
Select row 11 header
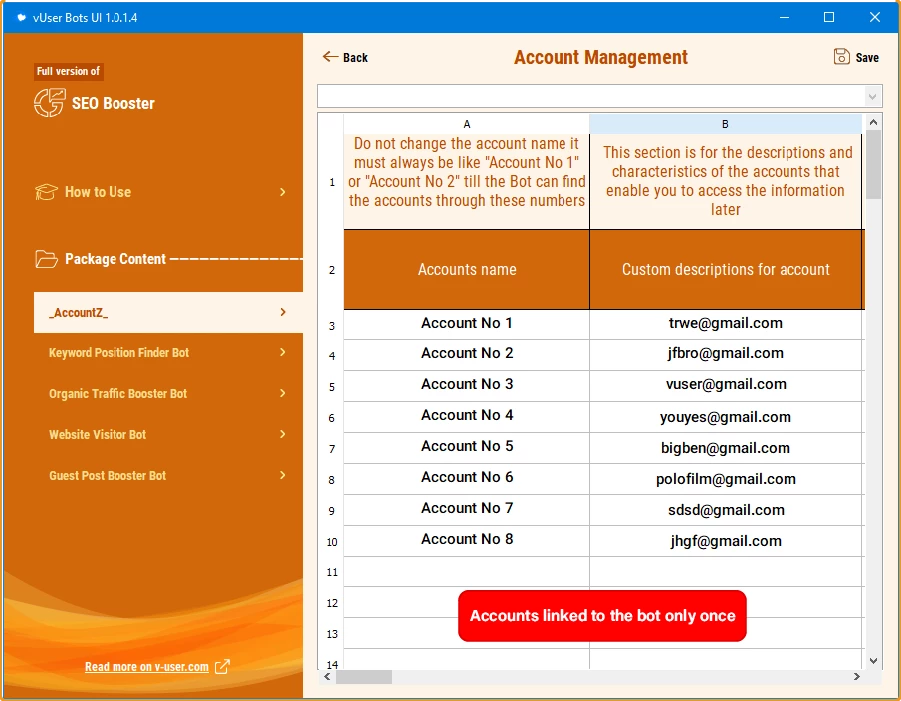tap(332, 572)
